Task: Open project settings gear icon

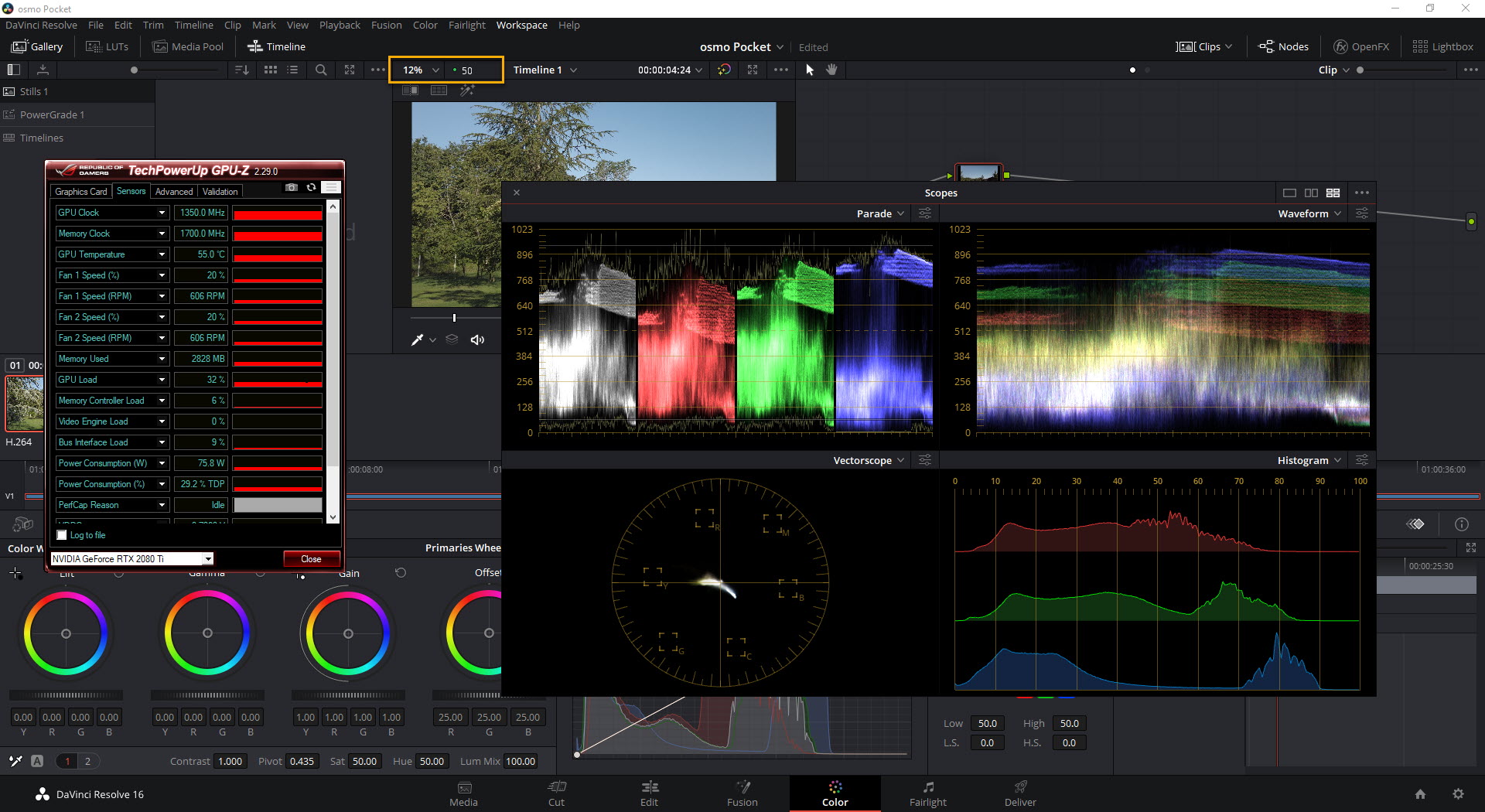Action: [x=1458, y=794]
